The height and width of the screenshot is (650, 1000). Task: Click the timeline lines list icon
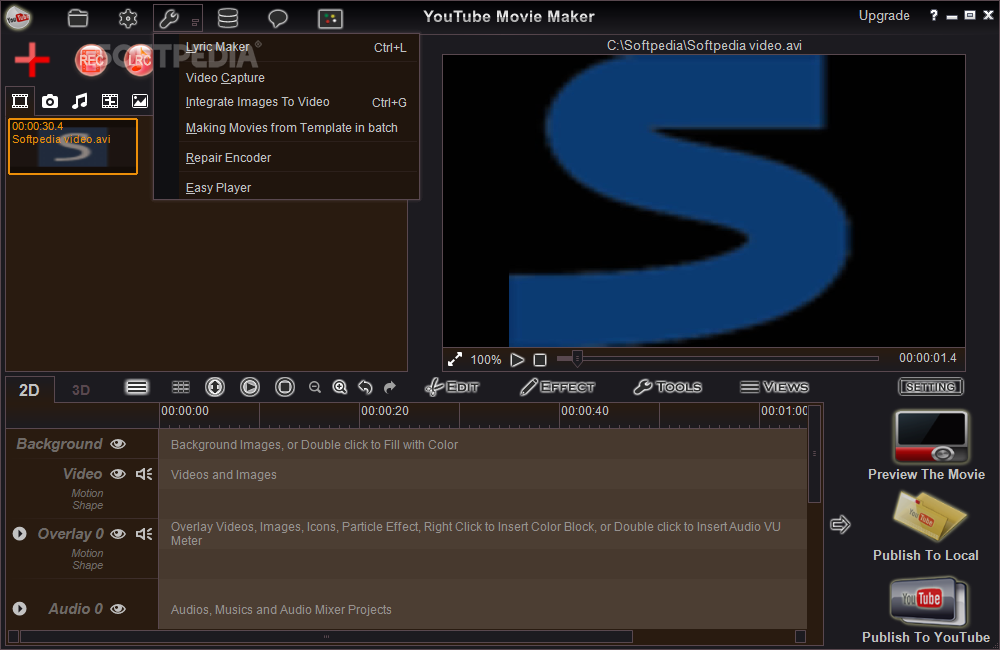coord(137,387)
